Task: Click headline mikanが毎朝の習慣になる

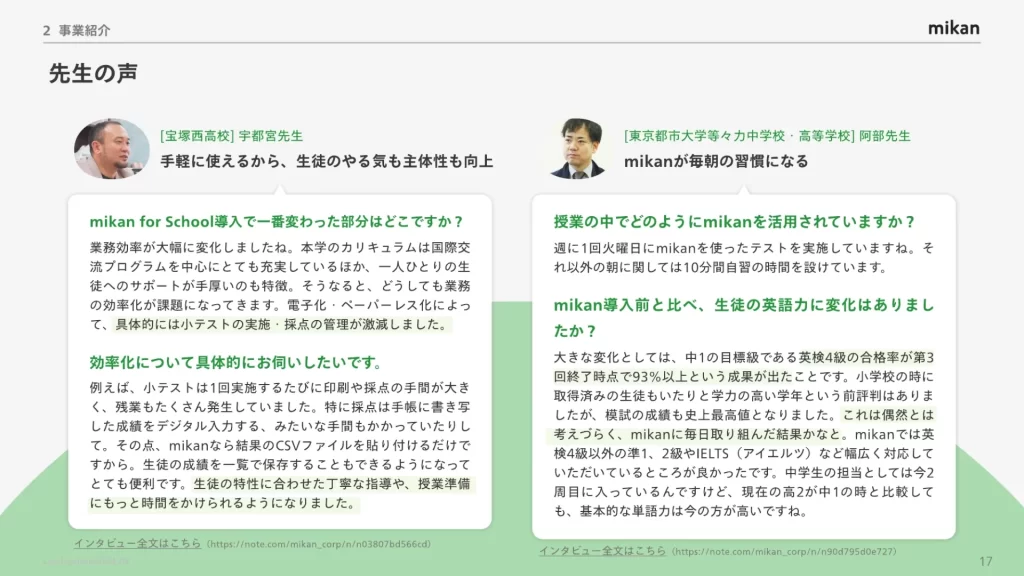Action: [x=716, y=161]
